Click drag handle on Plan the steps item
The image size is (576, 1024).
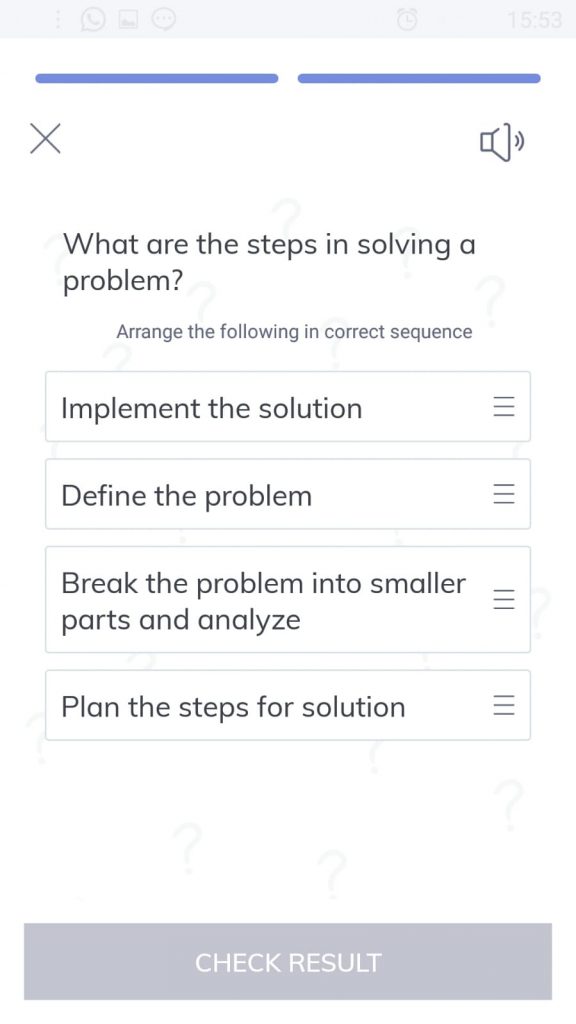504,705
